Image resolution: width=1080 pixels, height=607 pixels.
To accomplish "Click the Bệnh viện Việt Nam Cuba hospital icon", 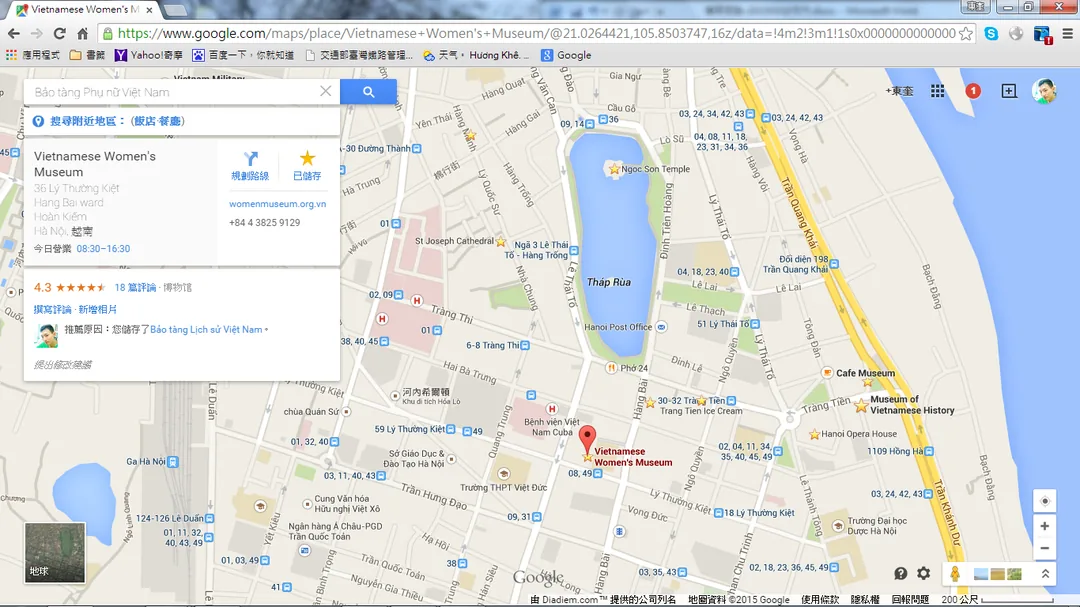I will (x=551, y=409).
